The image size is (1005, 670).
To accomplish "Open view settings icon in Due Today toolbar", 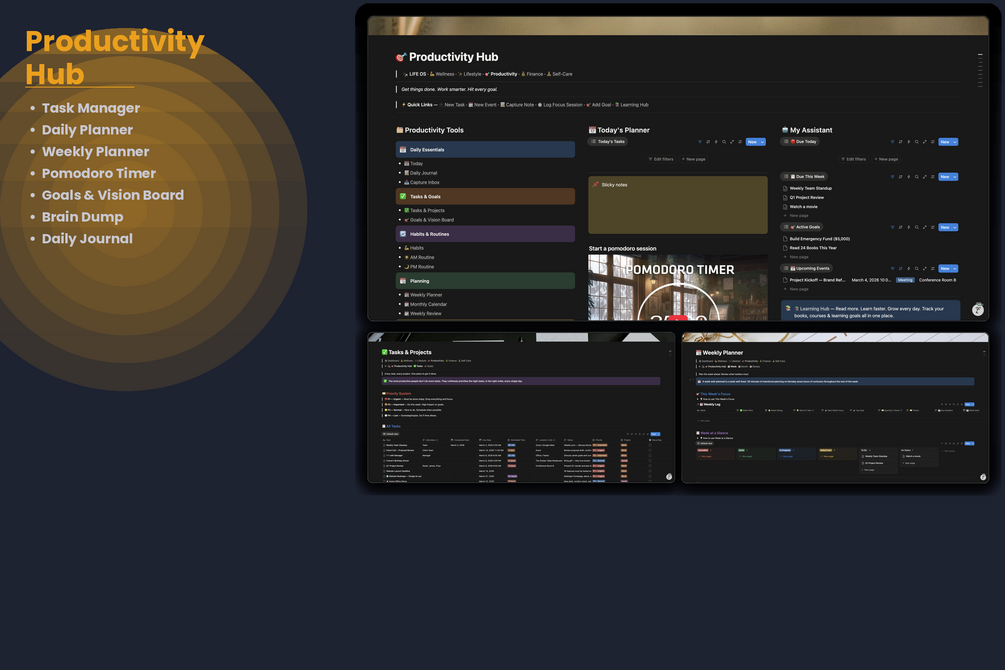I will click(x=933, y=142).
